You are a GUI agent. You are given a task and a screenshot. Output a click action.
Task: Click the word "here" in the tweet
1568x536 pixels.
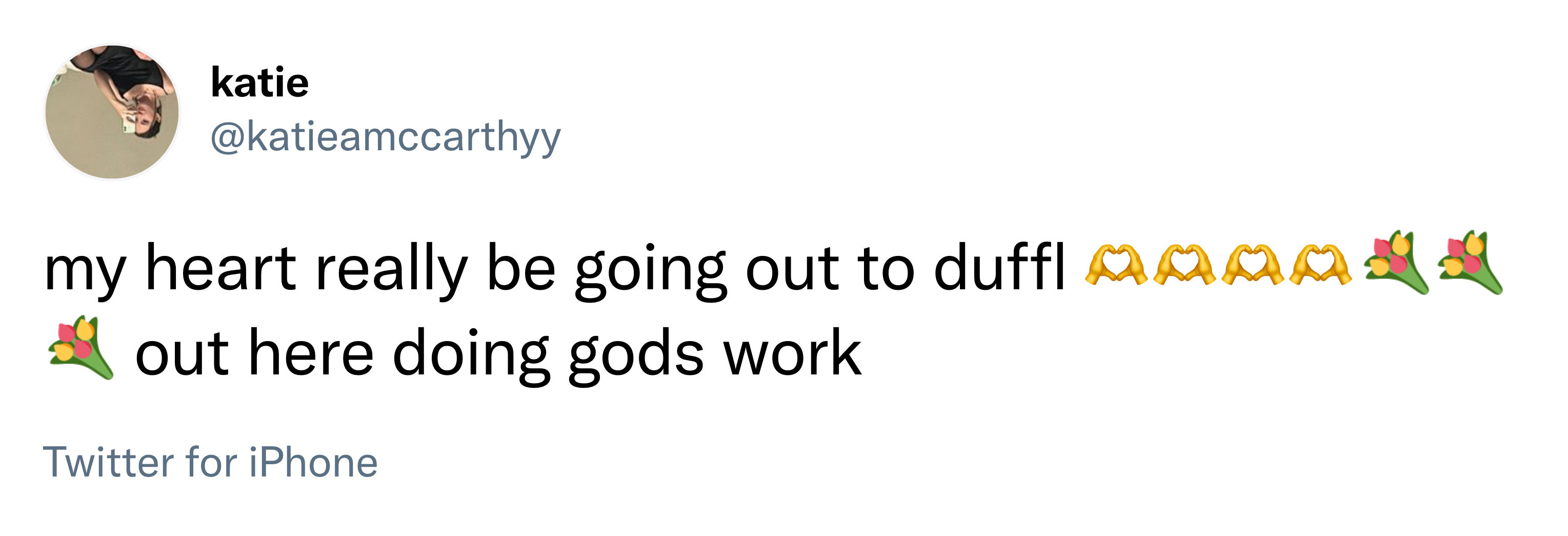point(311,353)
